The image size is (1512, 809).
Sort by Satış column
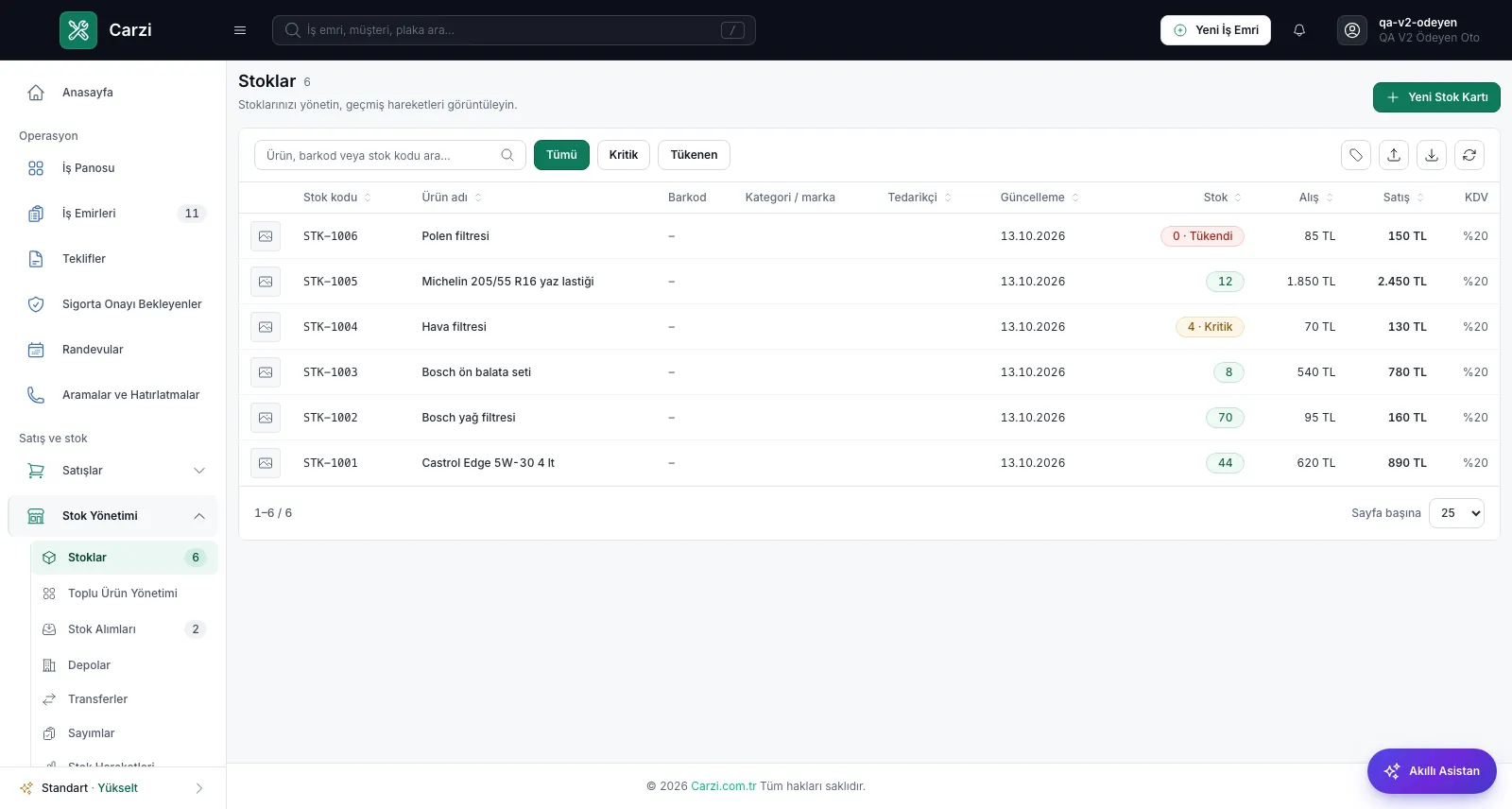pos(1404,198)
